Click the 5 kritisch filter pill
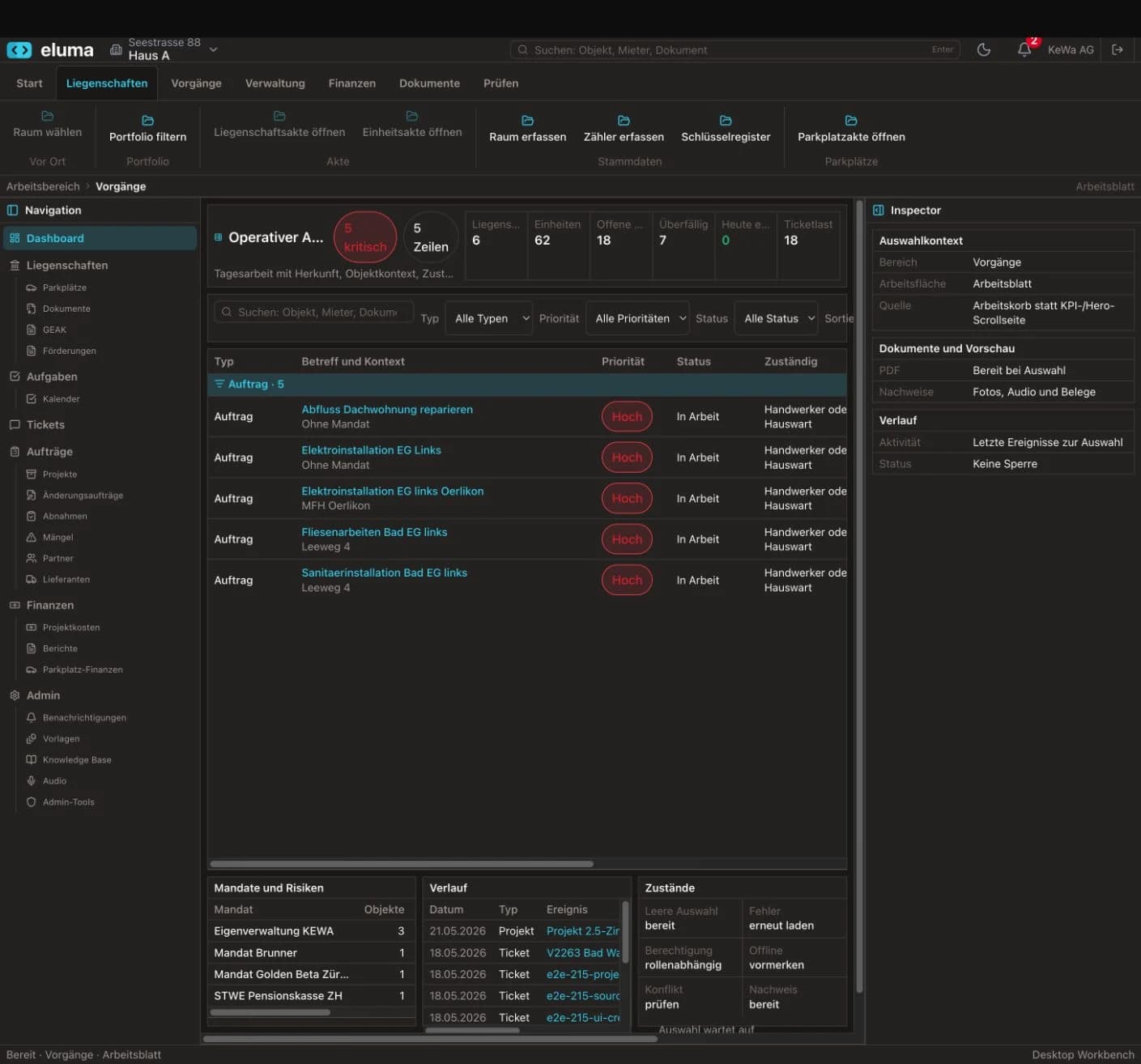 point(365,237)
